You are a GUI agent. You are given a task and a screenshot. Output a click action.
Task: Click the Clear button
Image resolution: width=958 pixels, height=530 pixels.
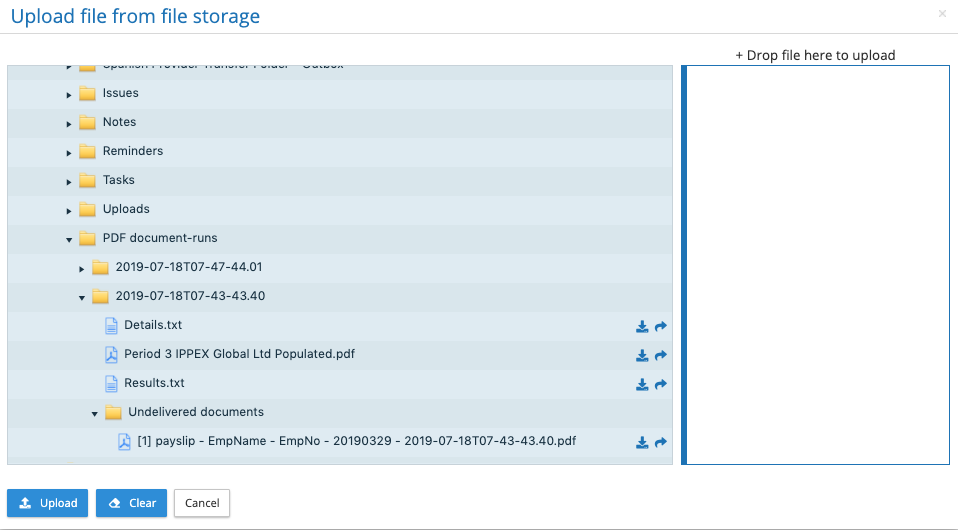[131, 503]
